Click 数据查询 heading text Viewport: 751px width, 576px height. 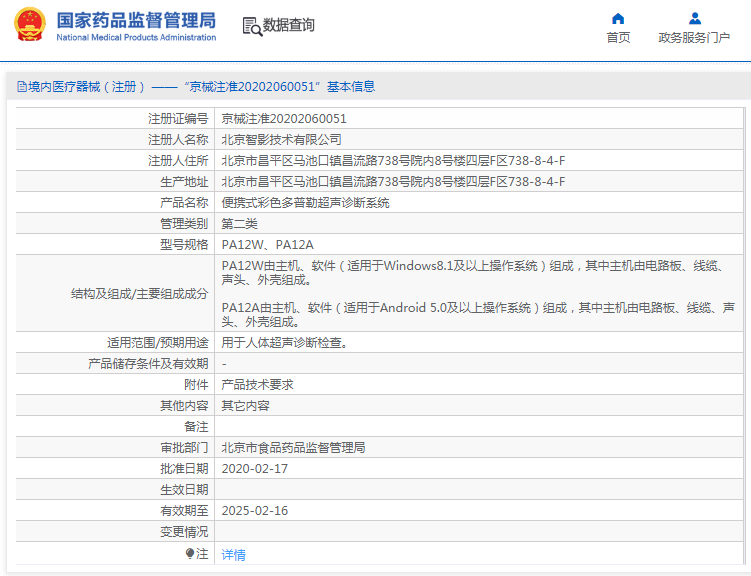288,25
